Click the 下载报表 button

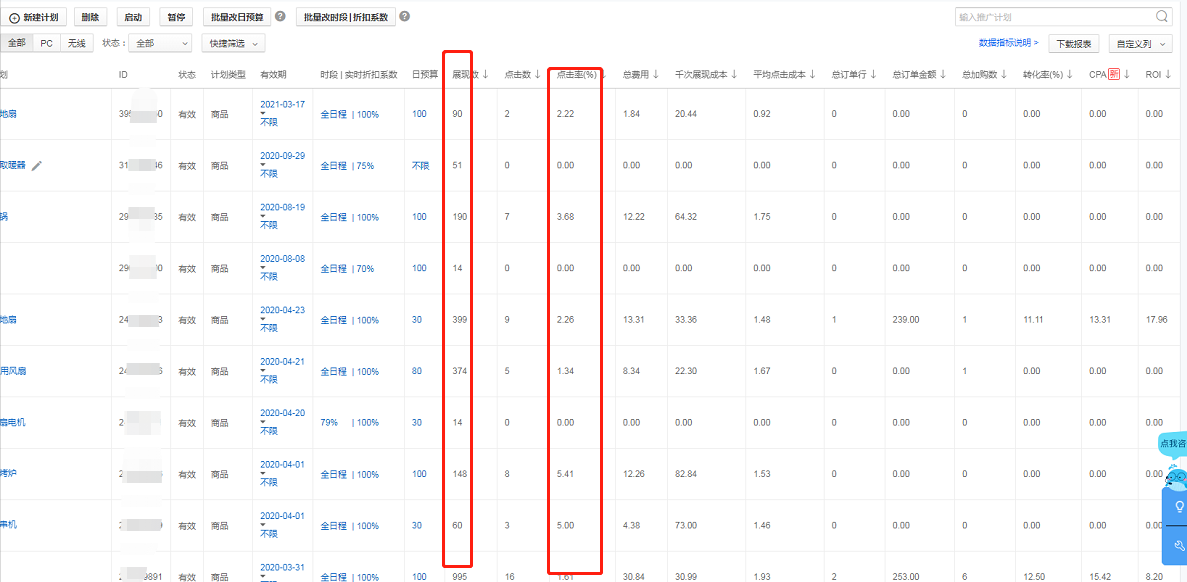[1073, 44]
